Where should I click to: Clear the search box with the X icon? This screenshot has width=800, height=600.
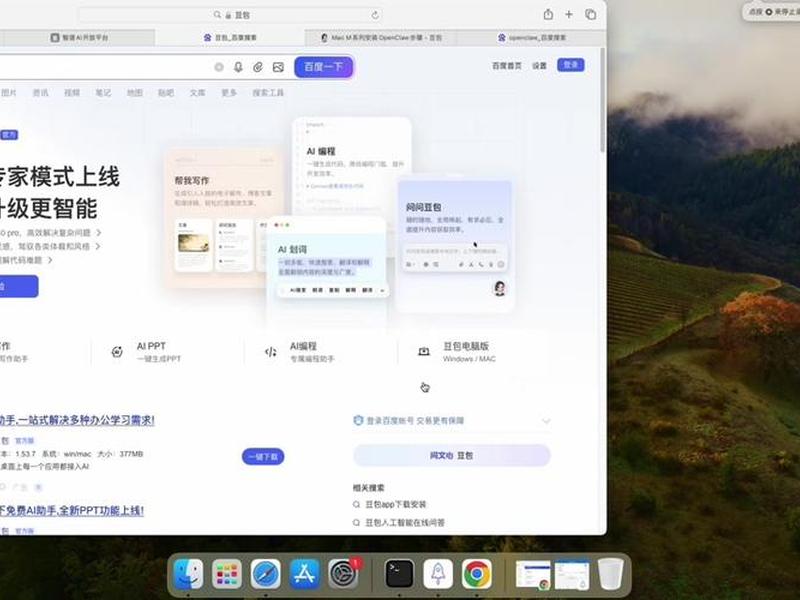219,67
